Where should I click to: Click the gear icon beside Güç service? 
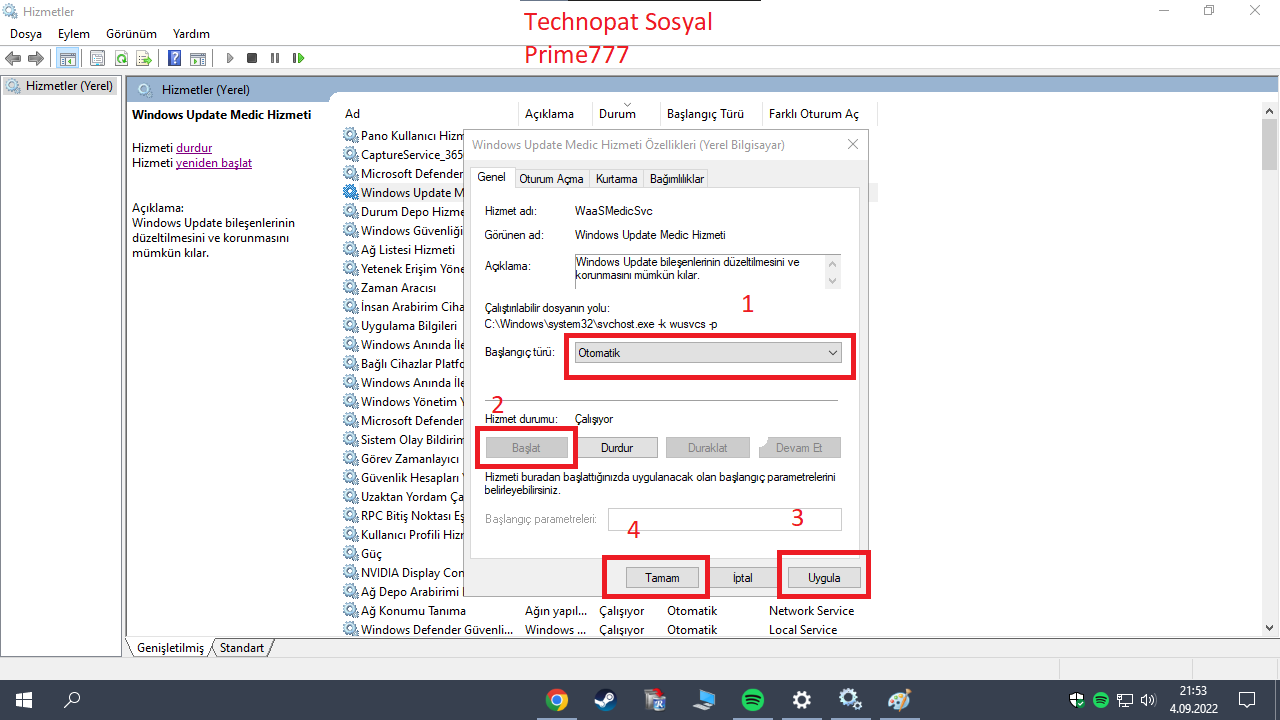coord(350,553)
